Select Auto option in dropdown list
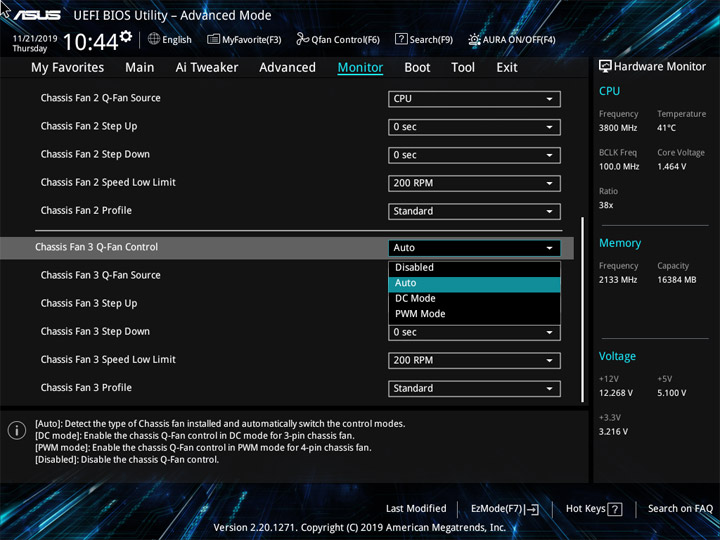This screenshot has width=720, height=540. (x=474, y=283)
